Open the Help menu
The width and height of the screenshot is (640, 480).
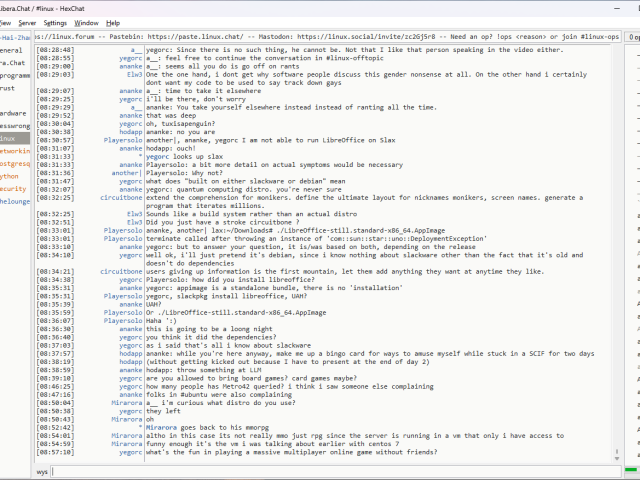pyautogui.click(x=113, y=22)
